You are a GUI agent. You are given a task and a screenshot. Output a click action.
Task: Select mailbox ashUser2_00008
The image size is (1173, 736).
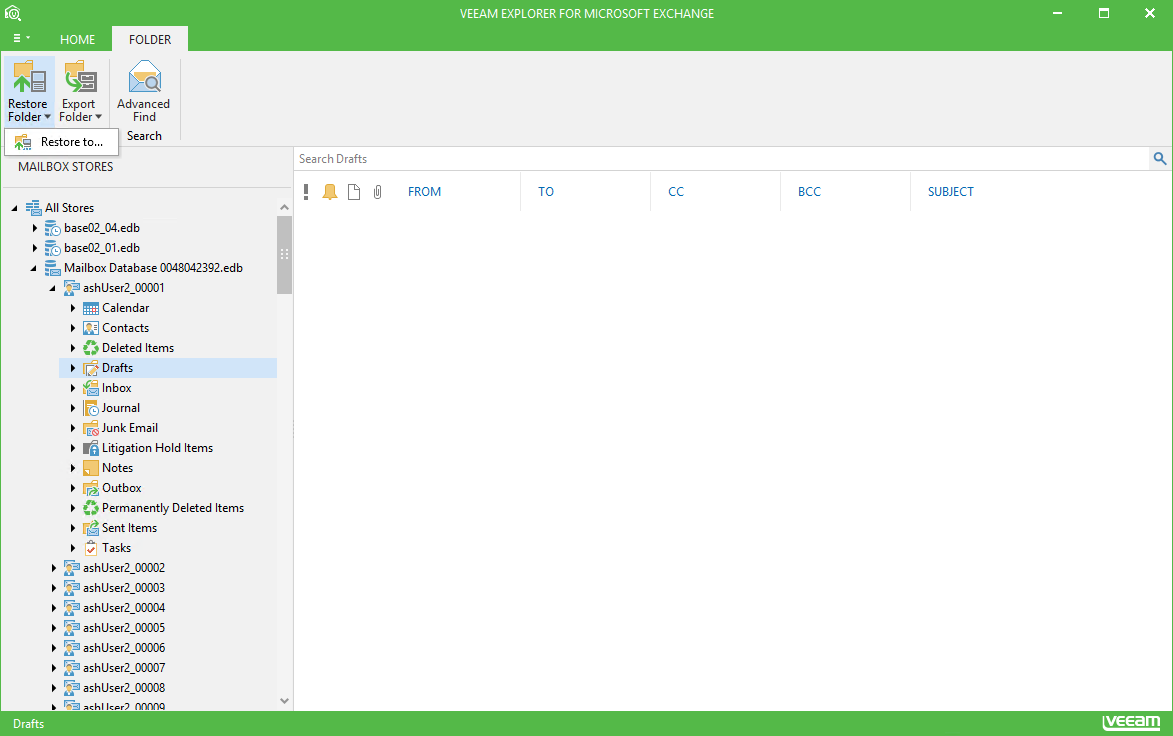[123, 688]
